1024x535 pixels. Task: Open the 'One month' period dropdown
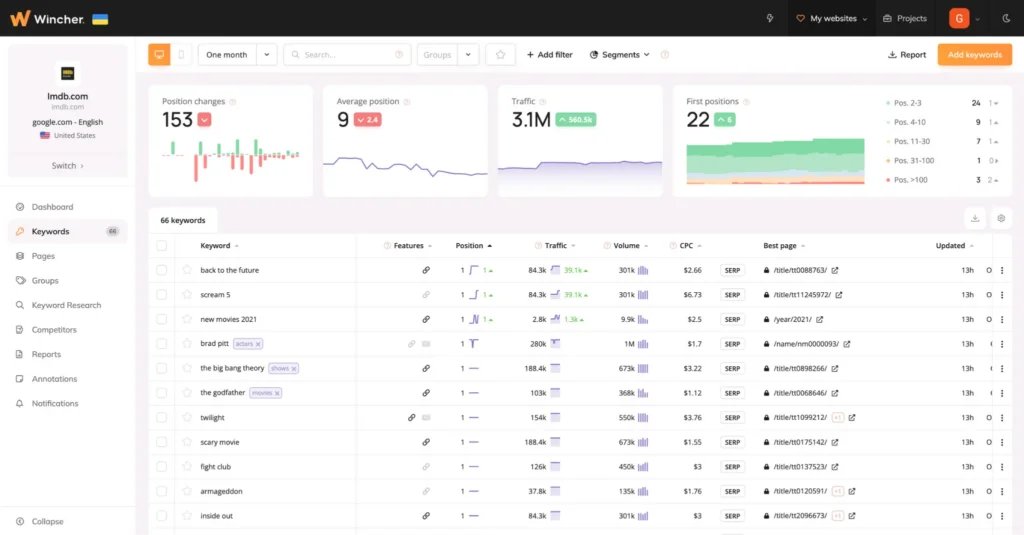click(237, 55)
